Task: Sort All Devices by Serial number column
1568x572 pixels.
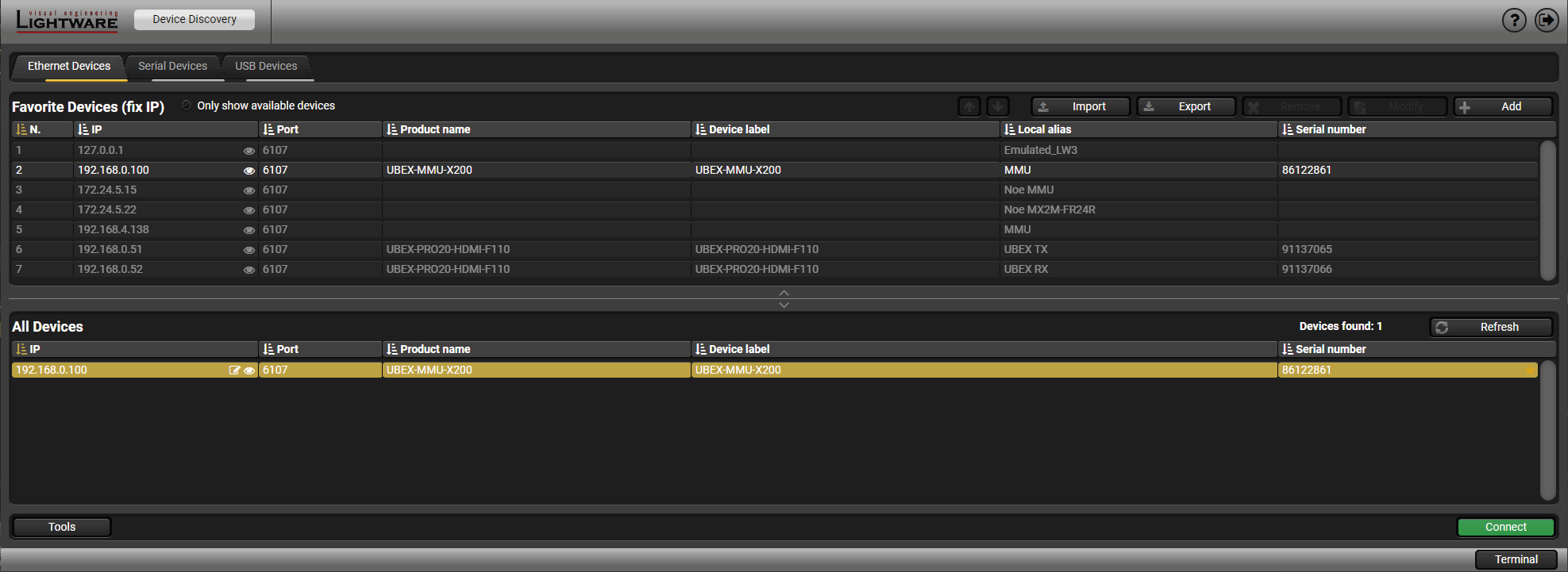Action: (x=1416, y=349)
